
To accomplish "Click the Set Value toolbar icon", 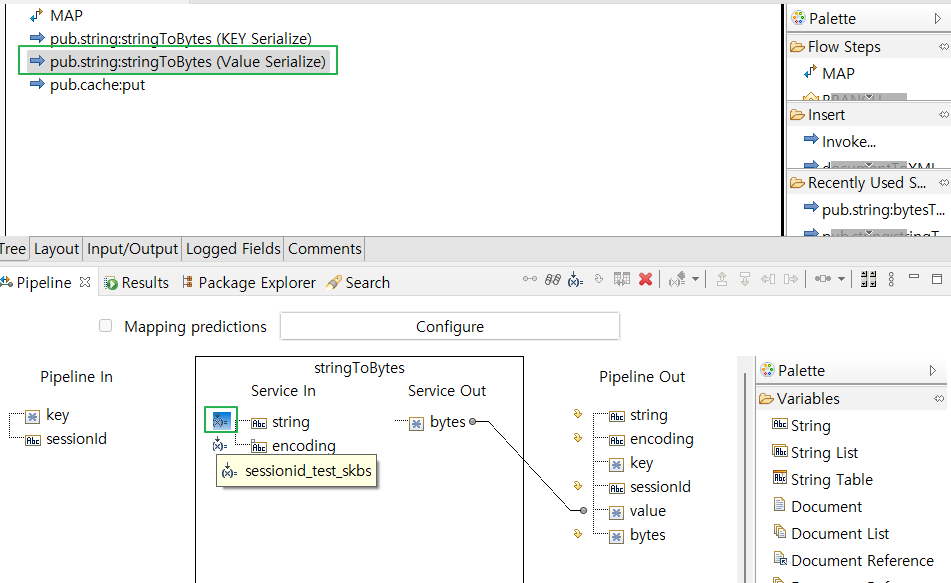I will 576,279.
